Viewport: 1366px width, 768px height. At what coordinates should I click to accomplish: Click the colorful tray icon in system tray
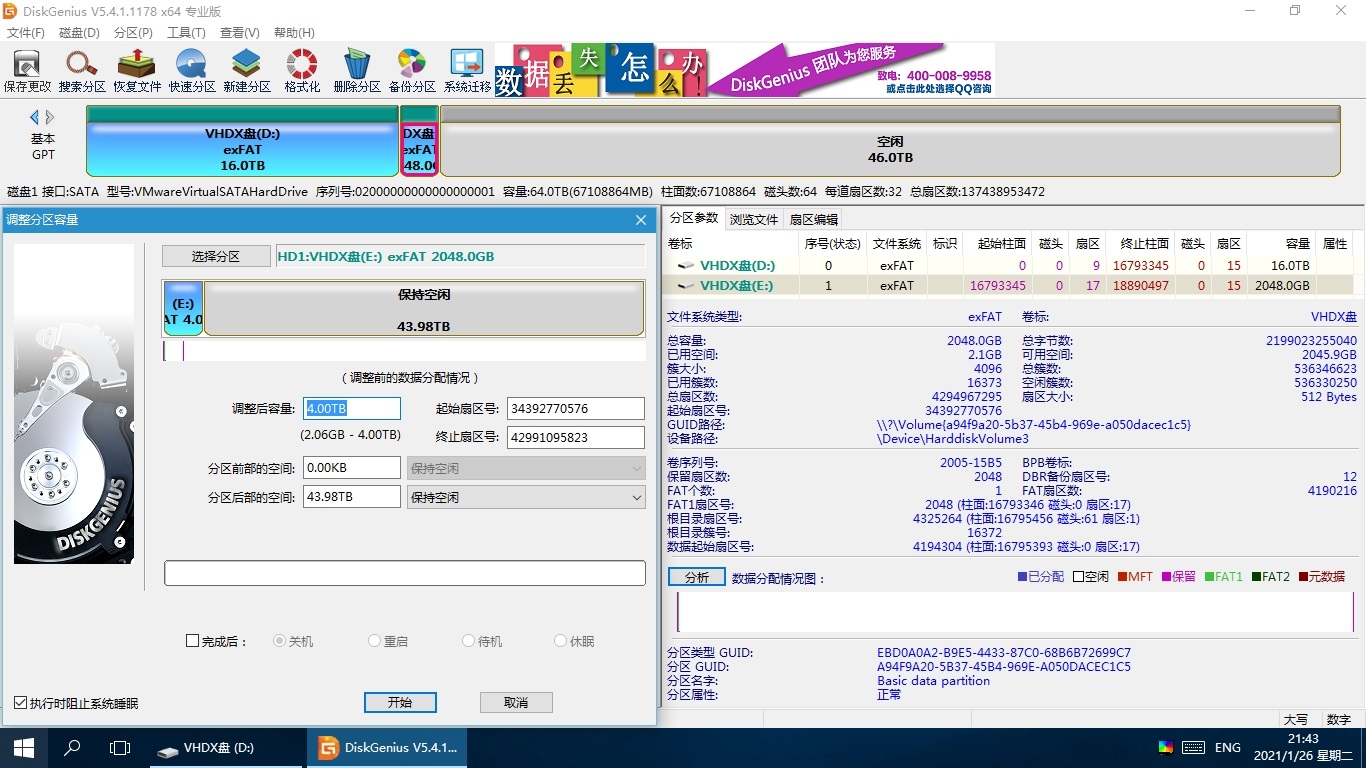pos(1165,747)
